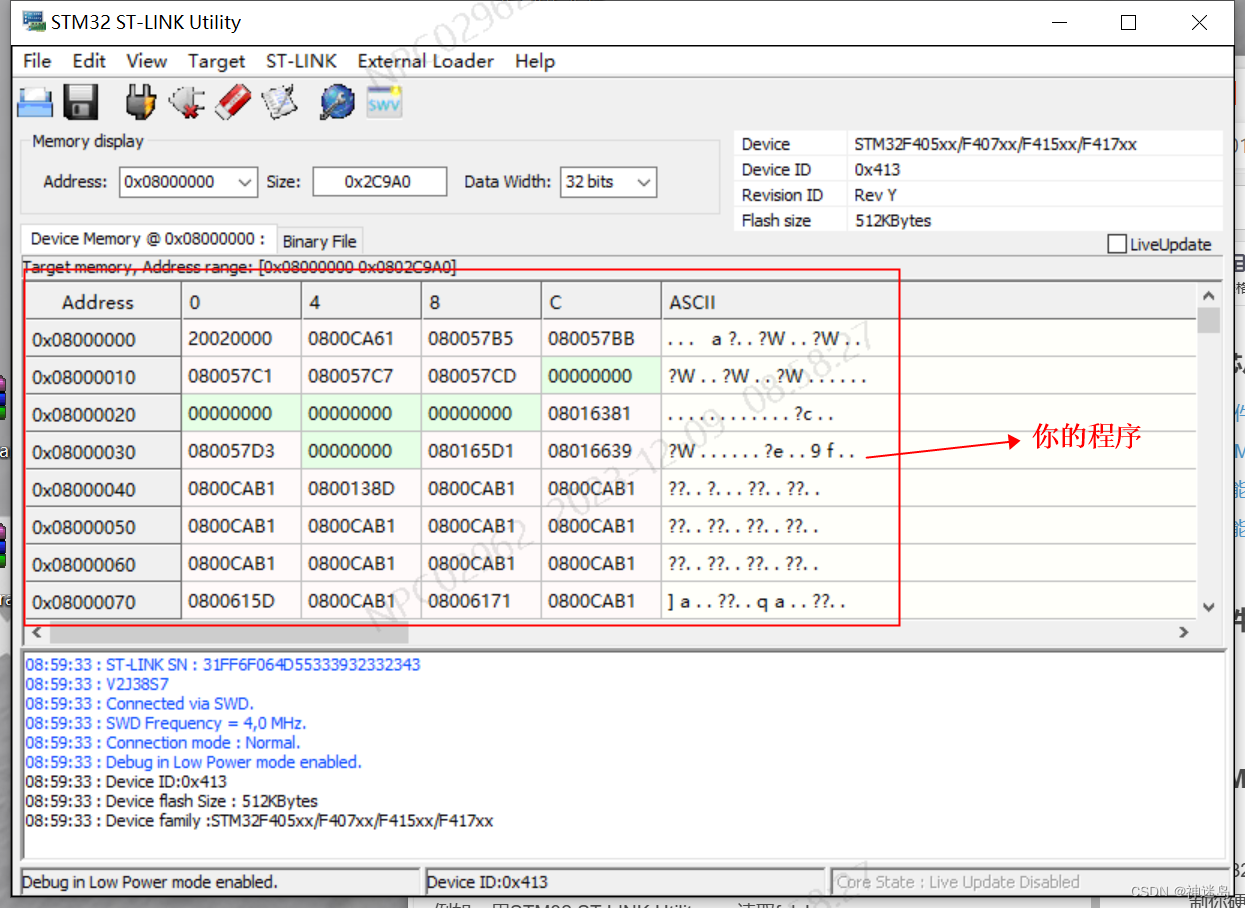
Task: Click the row address 0x08000070
Action: click(103, 601)
